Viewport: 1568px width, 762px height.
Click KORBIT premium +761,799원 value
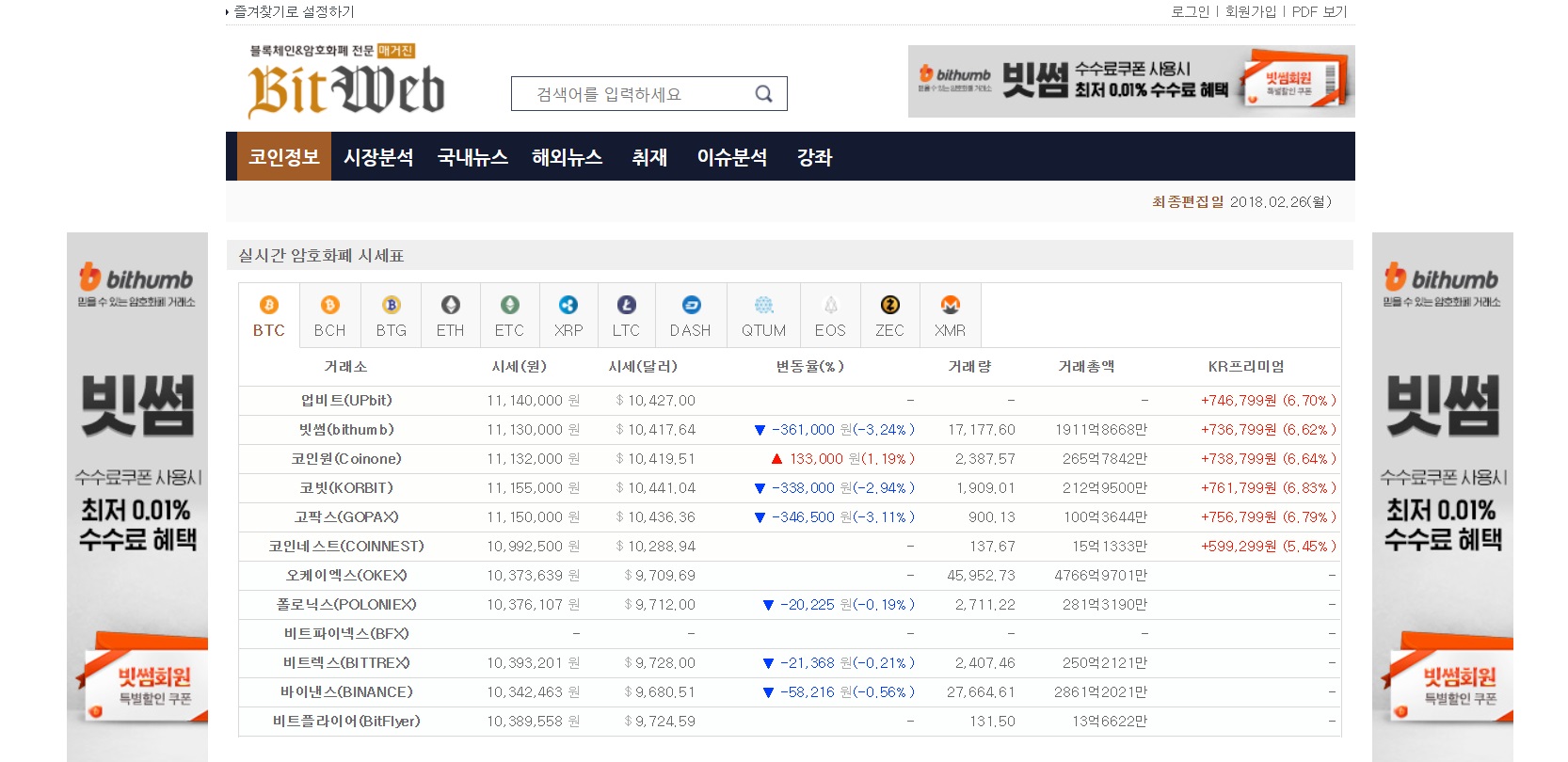[1269, 488]
